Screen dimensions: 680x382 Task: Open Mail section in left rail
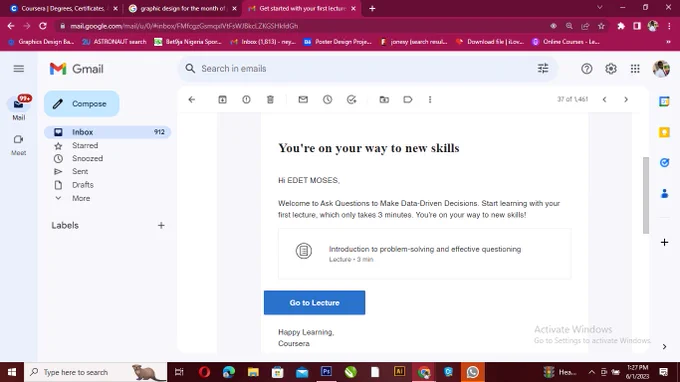point(19,108)
